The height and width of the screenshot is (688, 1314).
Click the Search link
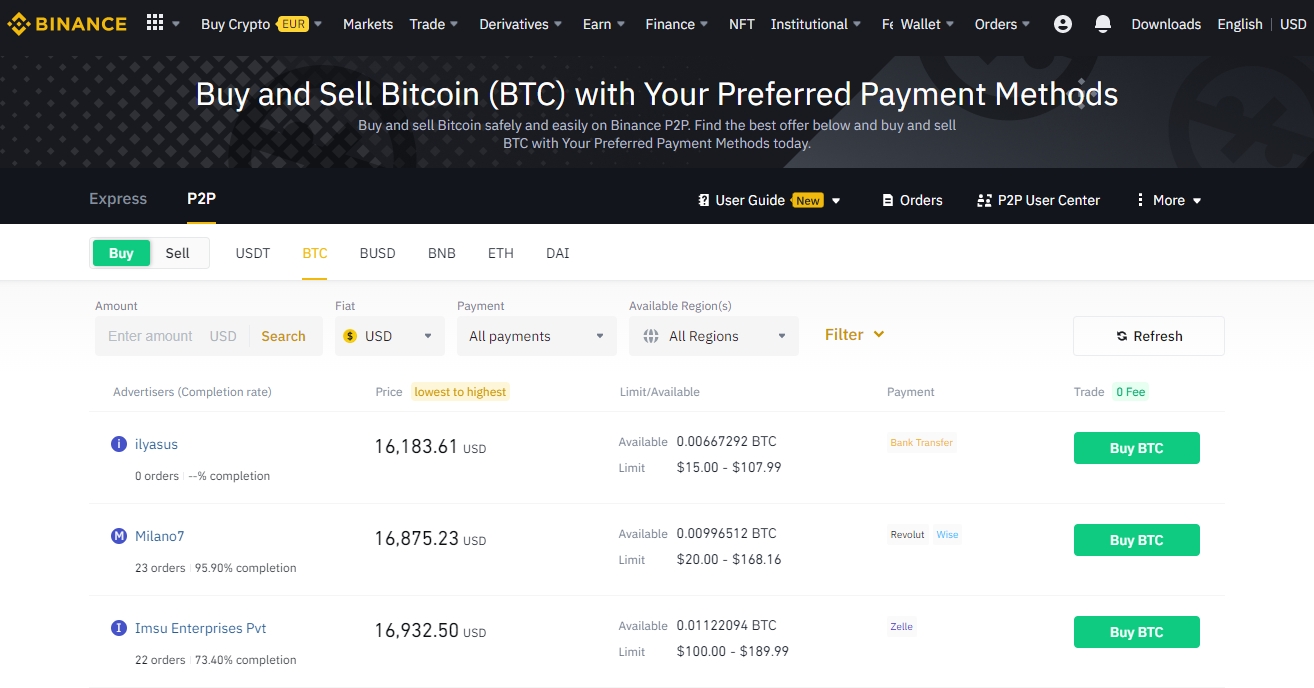click(284, 336)
